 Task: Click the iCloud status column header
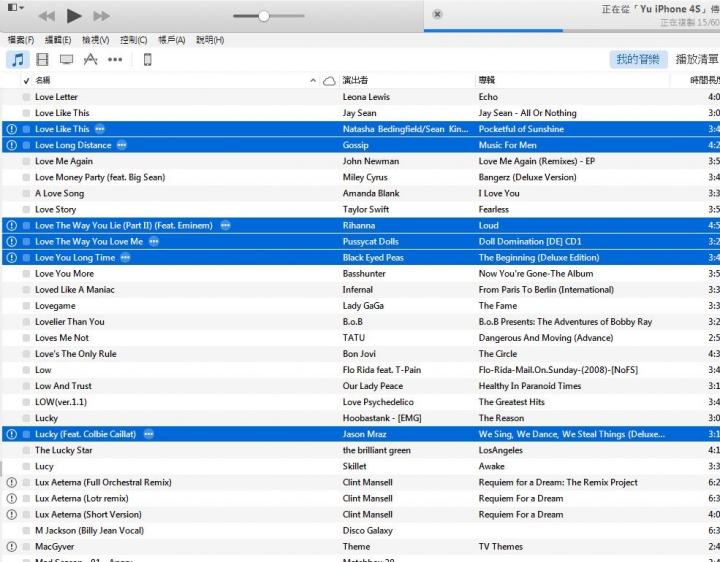coord(329,81)
